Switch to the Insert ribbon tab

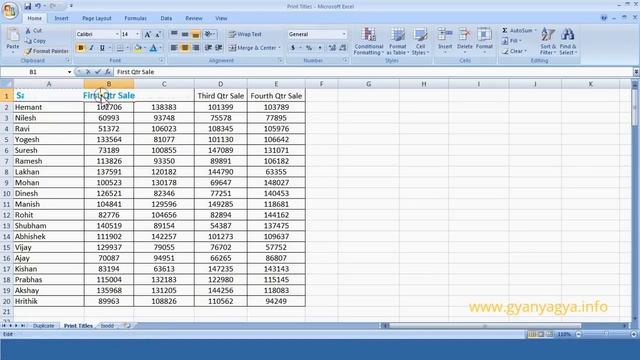coord(62,18)
